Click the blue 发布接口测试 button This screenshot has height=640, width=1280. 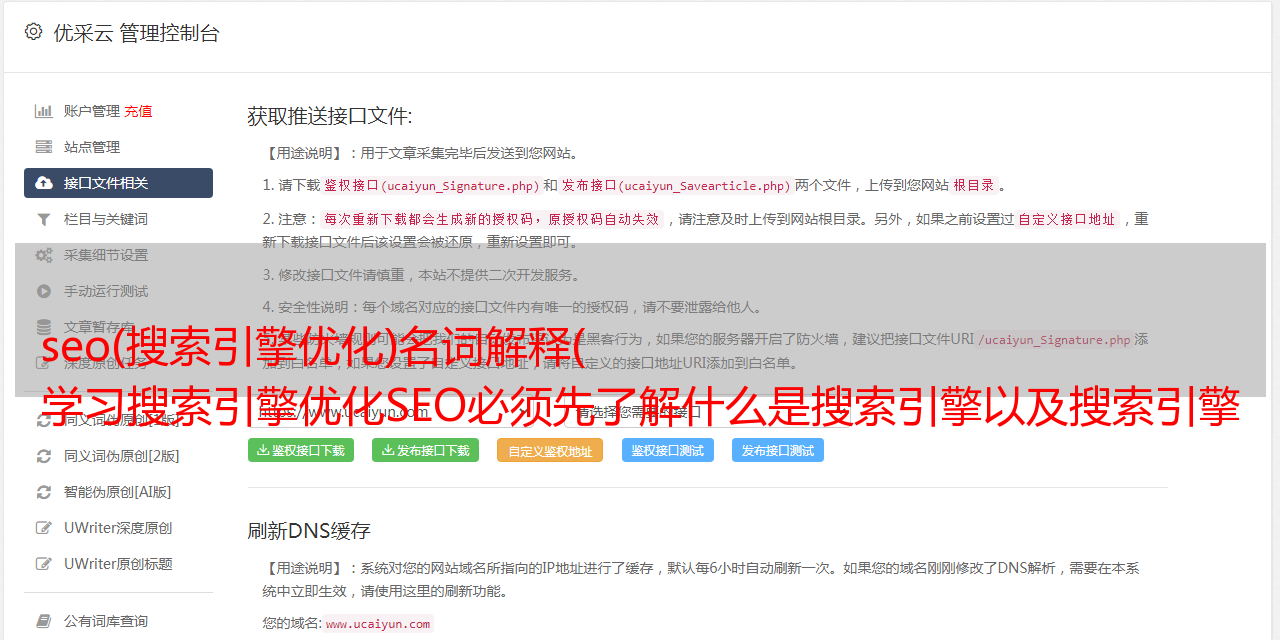(x=778, y=450)
